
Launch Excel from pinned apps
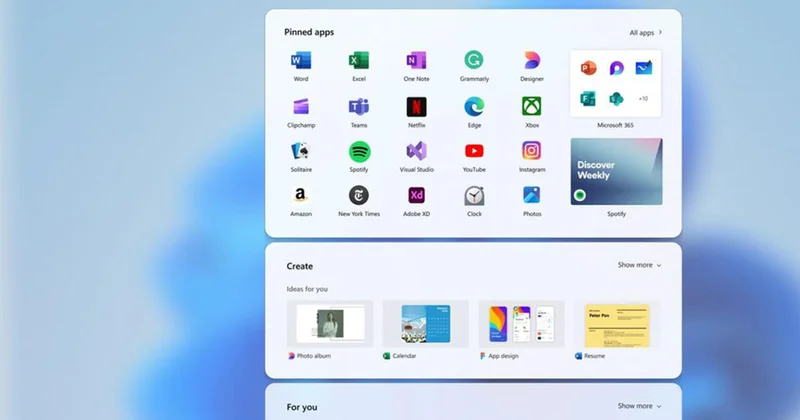point(359,61)
